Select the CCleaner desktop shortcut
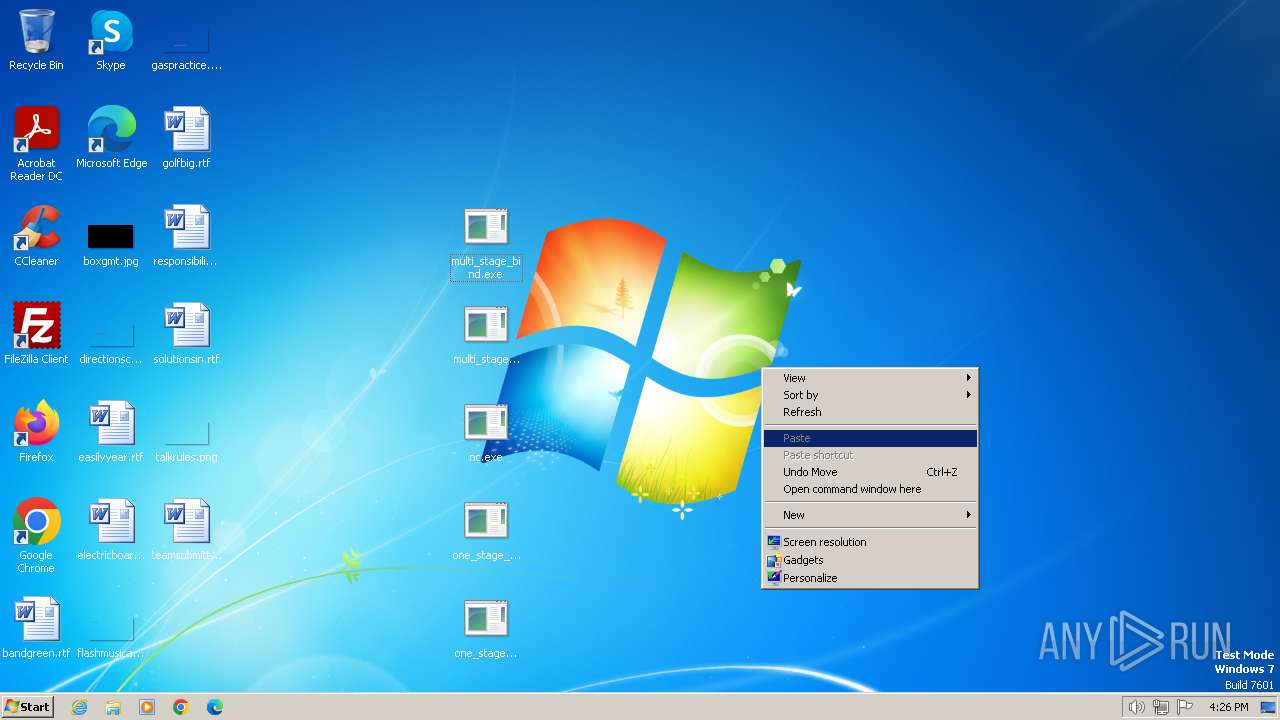Image resolution: width=1280 pixels, height=720 pixels. coord(36,236)
